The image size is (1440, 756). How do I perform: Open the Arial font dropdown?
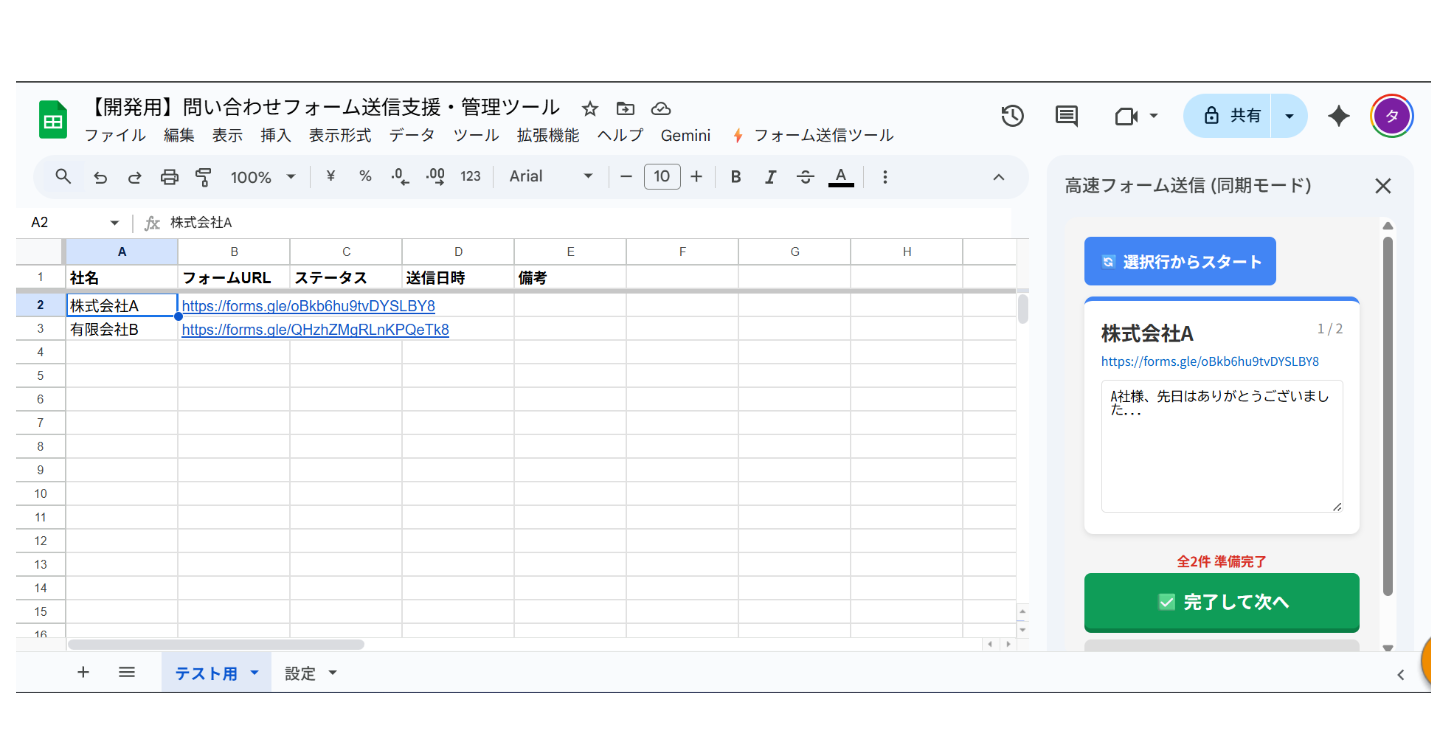[x=548, y=176]
